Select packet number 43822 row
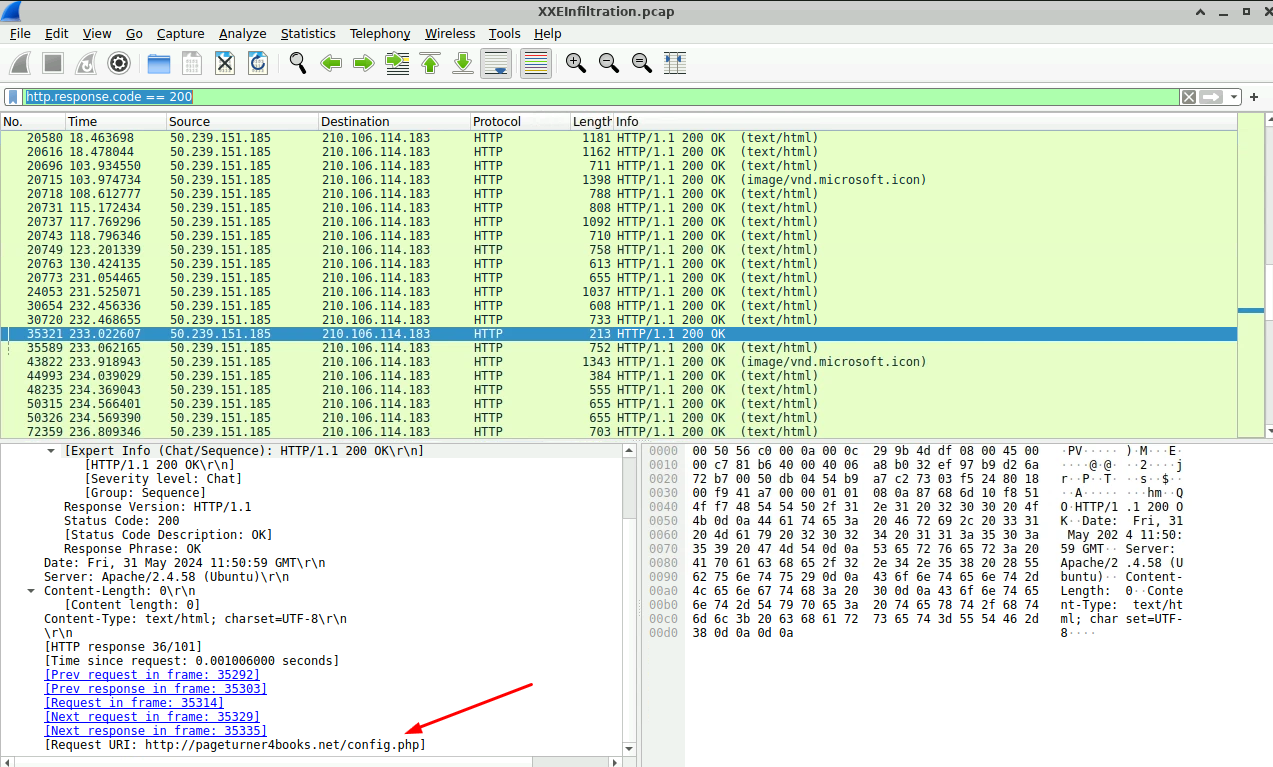1273x767 pixels. 618,362
